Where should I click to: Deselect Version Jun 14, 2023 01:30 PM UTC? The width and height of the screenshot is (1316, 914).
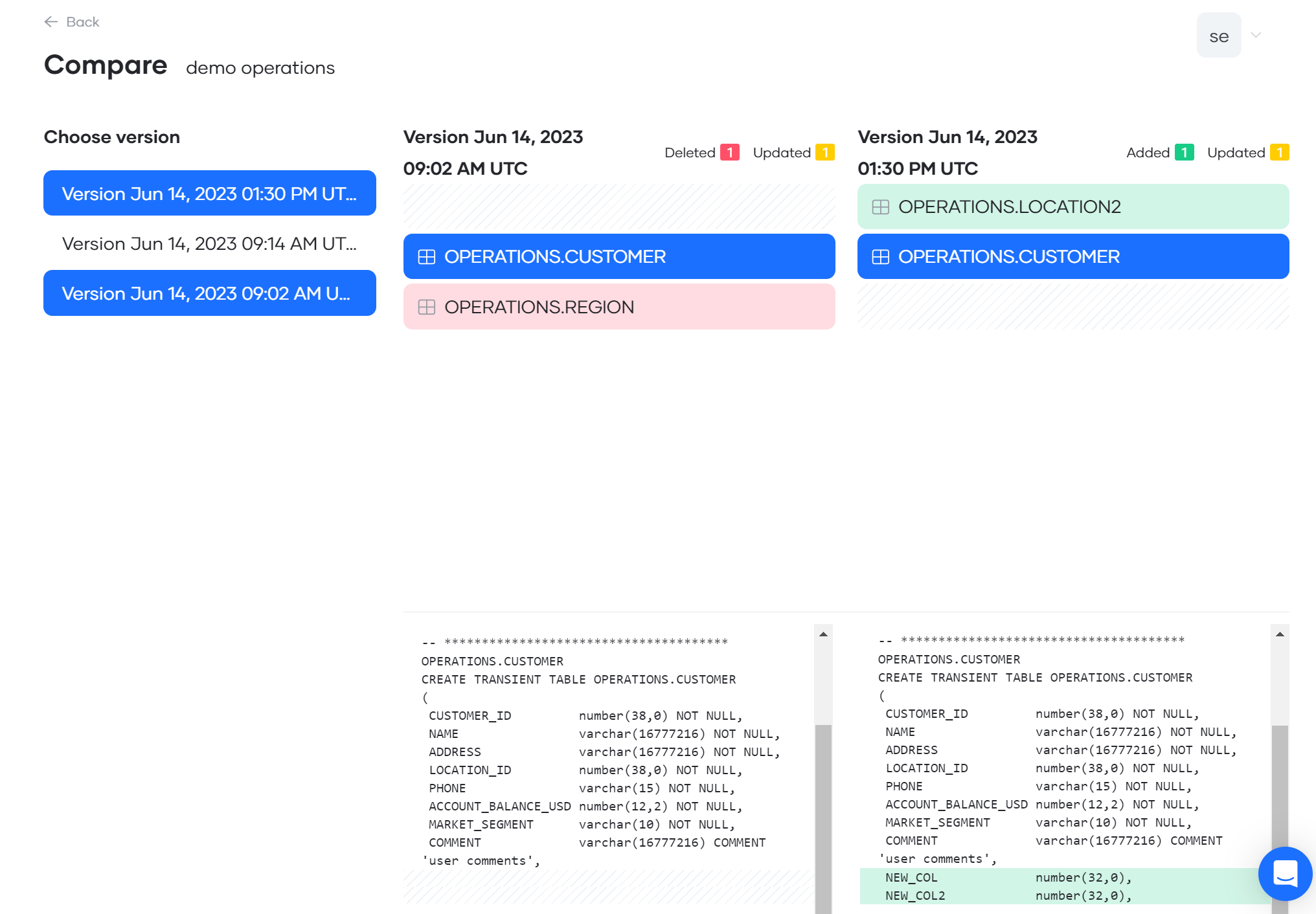[x=209, y=193]
